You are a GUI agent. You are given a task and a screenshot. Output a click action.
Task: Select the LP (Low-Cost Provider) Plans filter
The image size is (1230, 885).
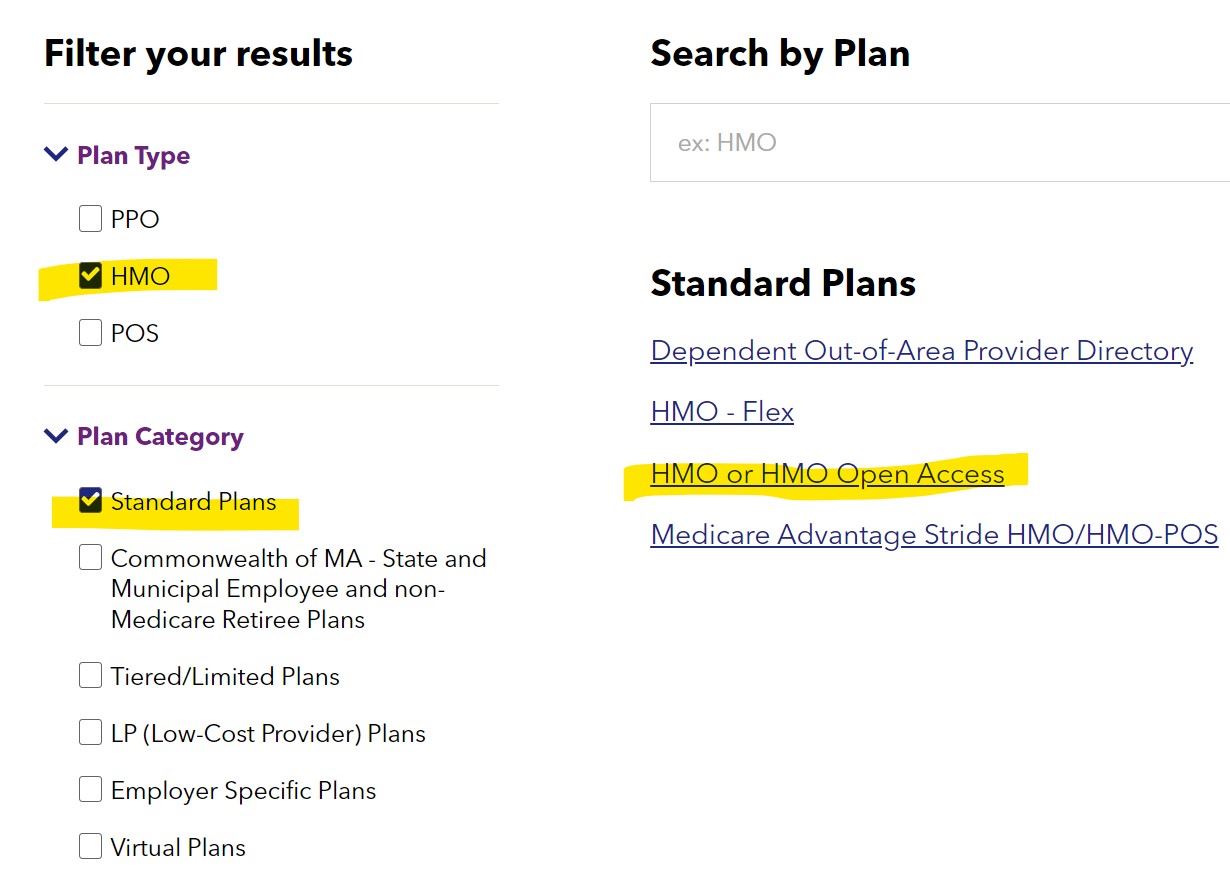coord(90,732)
